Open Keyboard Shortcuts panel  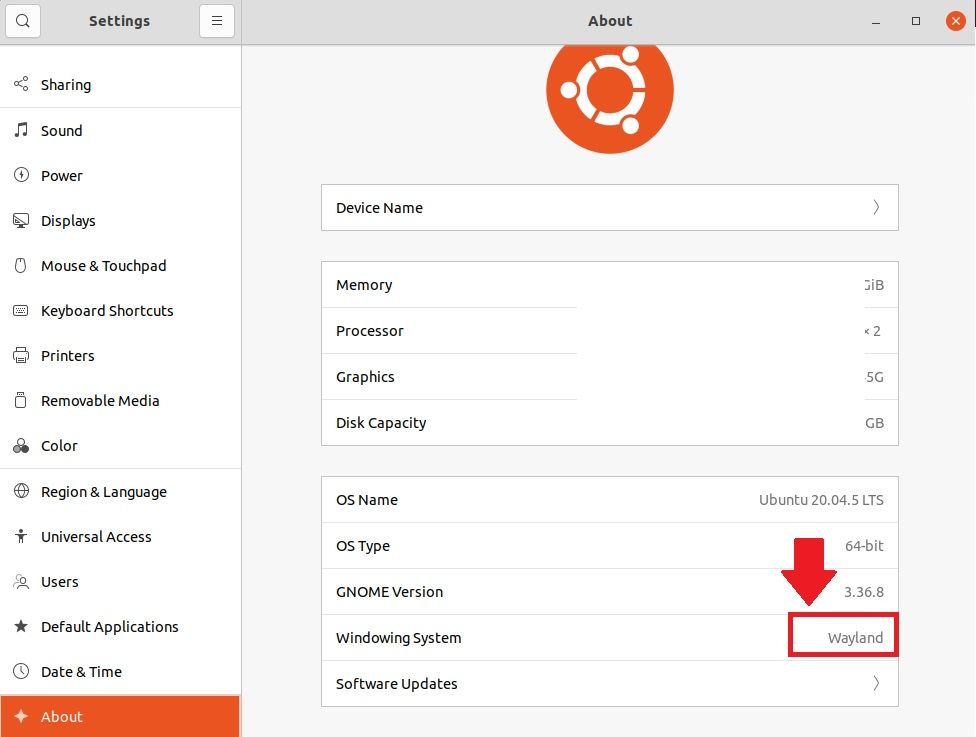[x=120, y=311]
